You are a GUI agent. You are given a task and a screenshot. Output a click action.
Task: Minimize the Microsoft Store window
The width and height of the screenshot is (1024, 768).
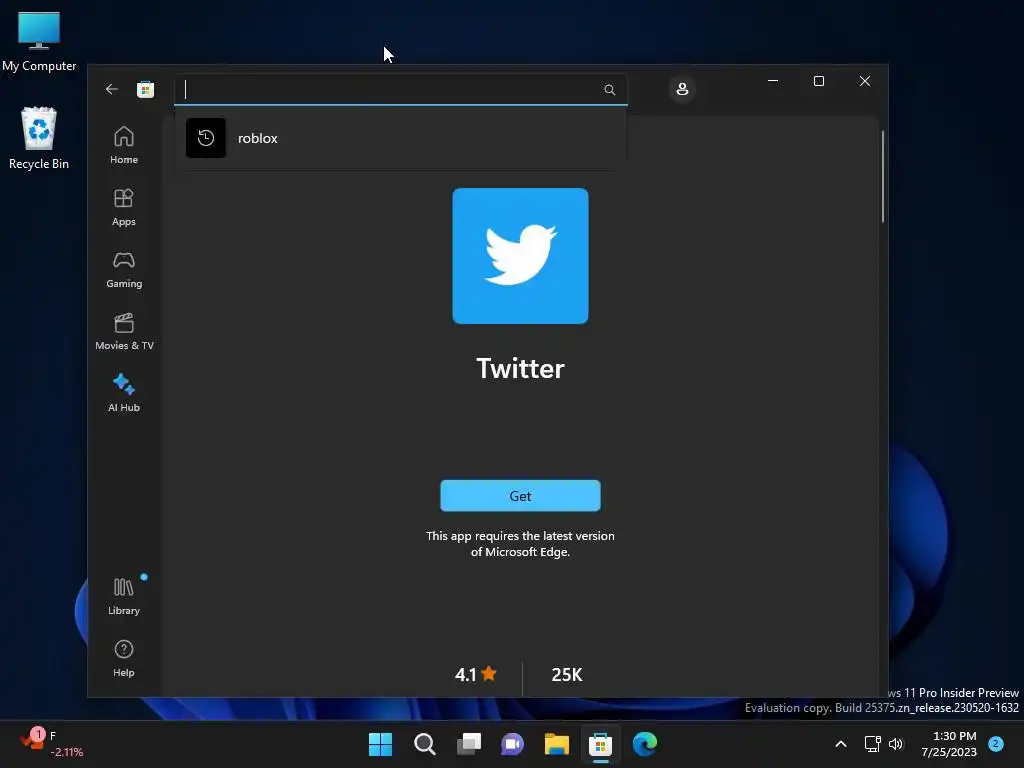coord(773,81)
